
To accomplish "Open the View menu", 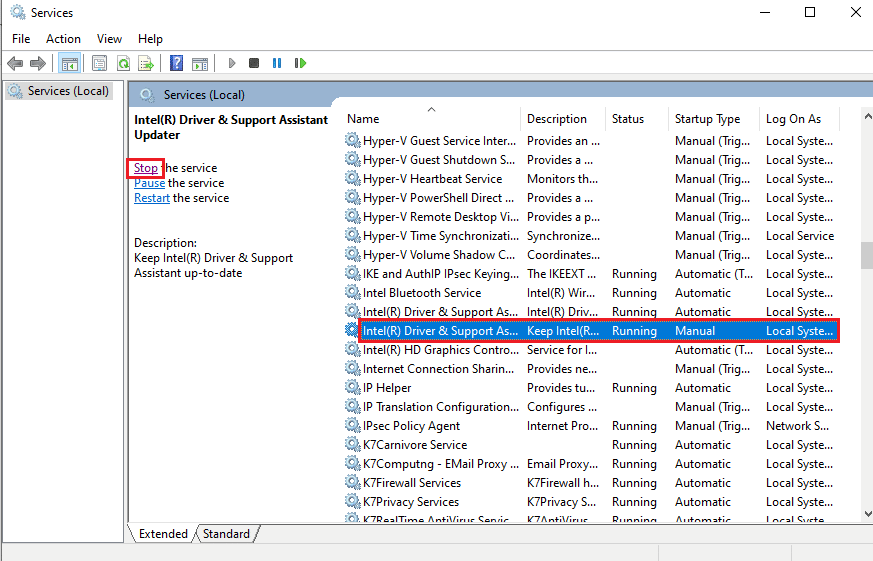I will (x=109, y=39).
